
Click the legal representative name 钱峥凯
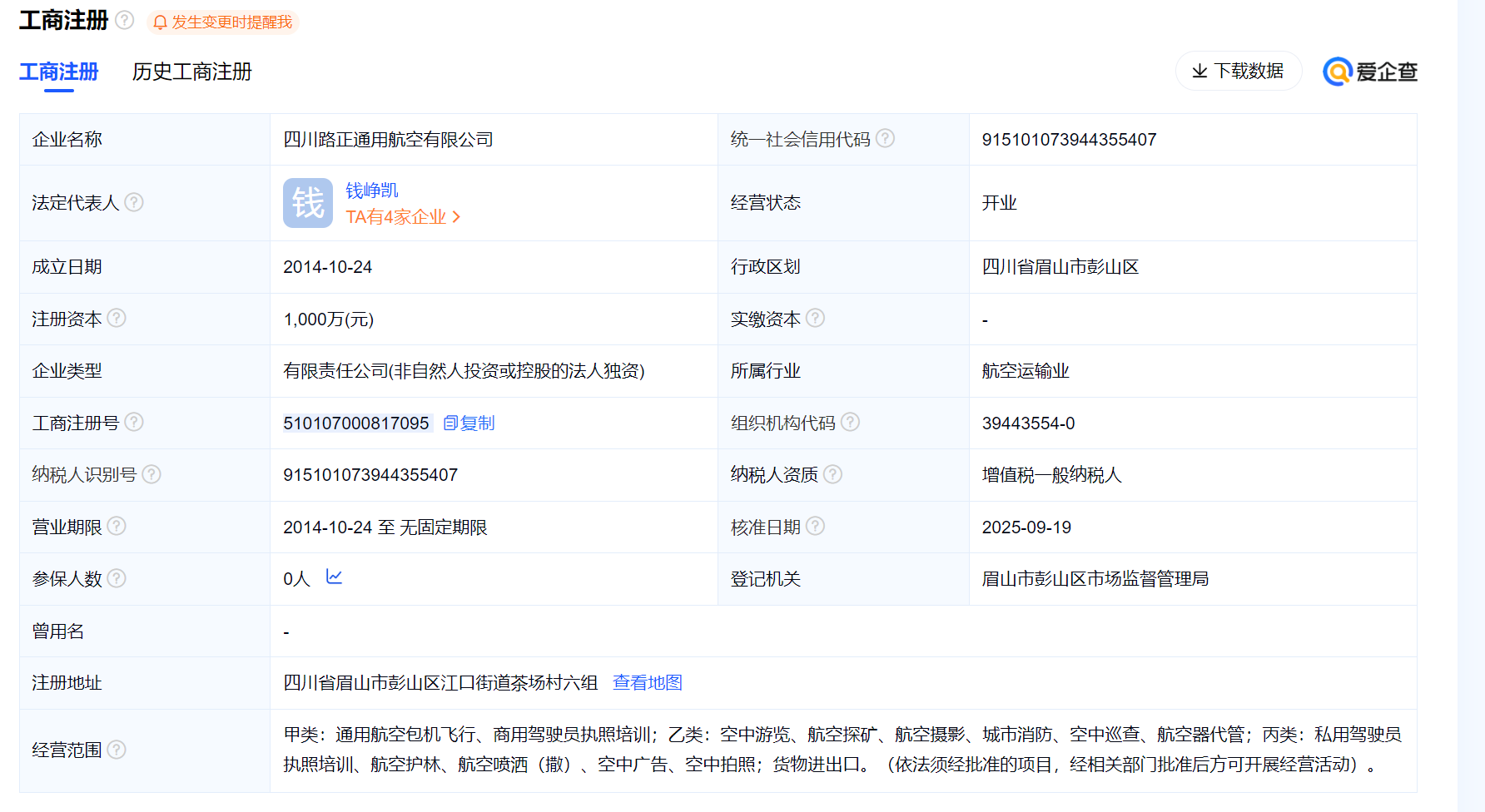372,190
